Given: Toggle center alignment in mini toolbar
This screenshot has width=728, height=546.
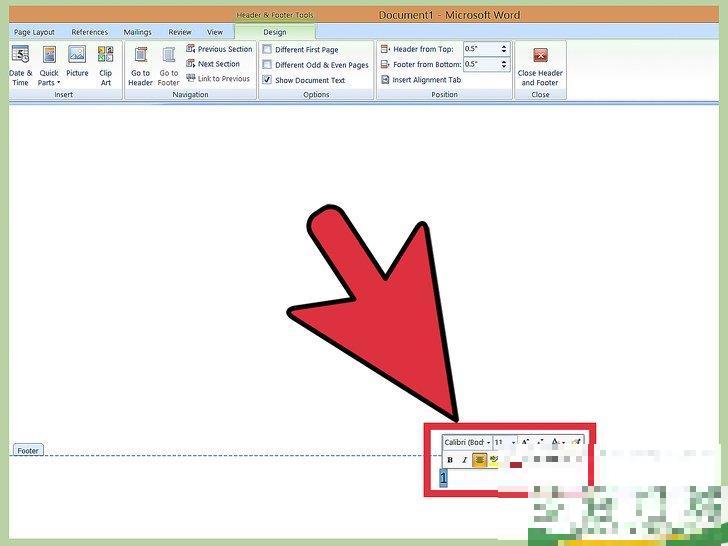Looking at the screenshot, I should pyautogui.click(x=480, y=460).
